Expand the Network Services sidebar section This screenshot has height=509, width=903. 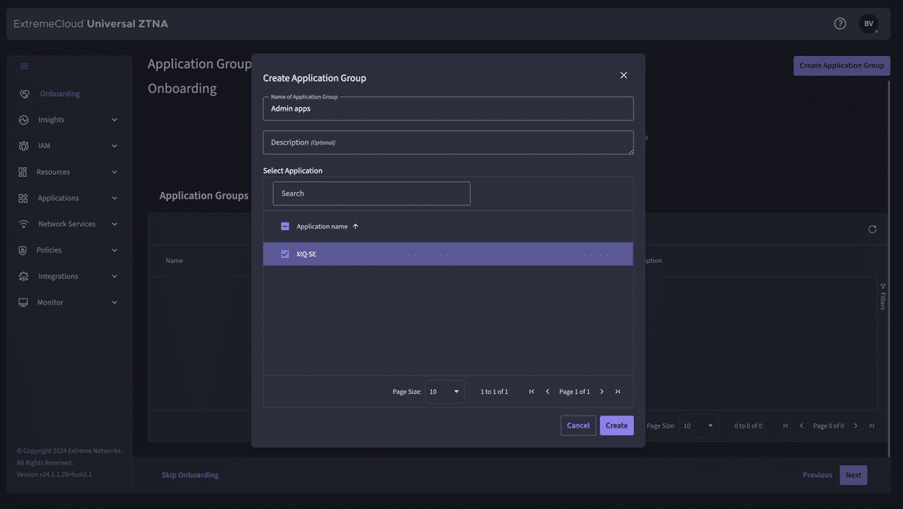68,224
